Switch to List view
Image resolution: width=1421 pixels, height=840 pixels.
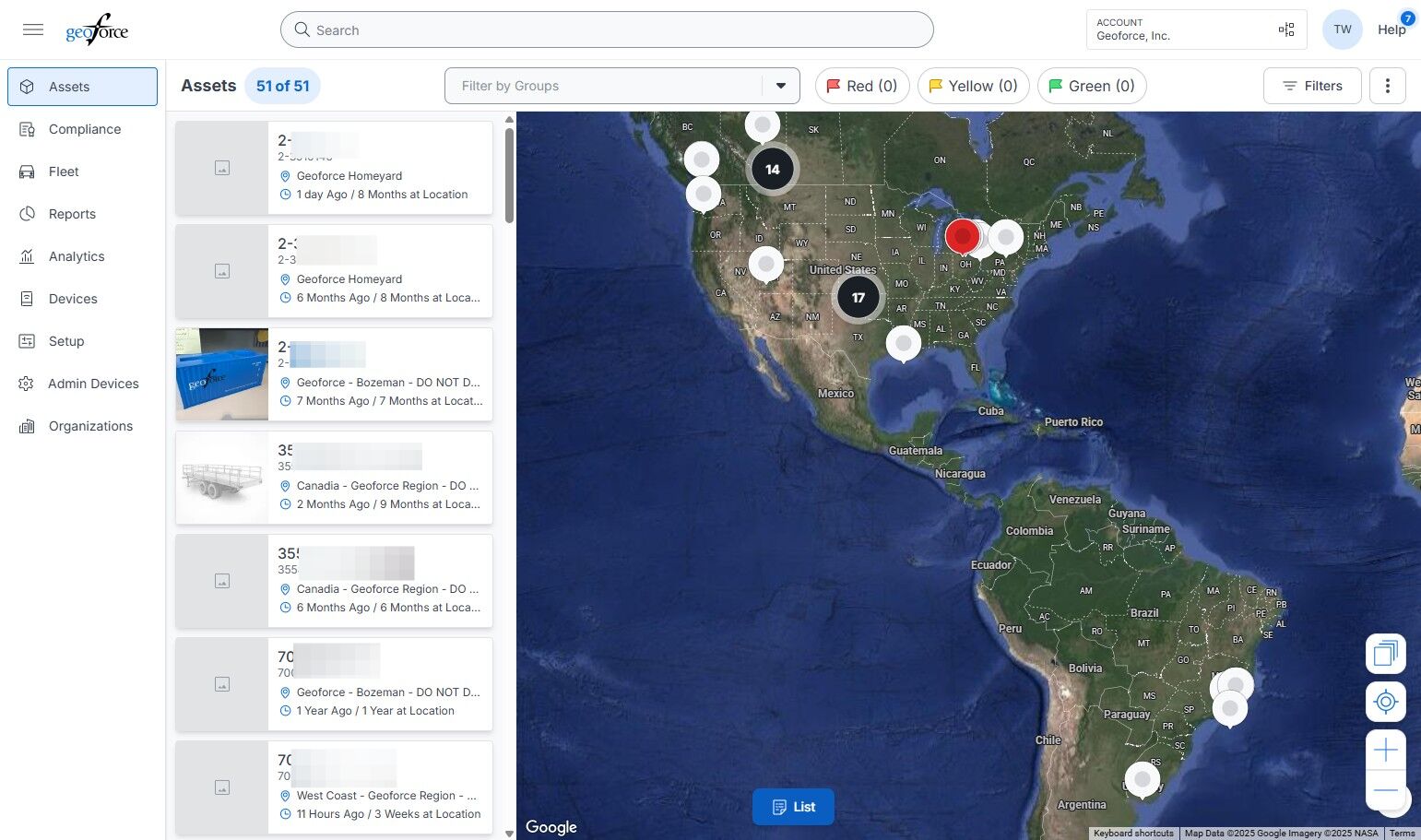click(x=793, y=807)
